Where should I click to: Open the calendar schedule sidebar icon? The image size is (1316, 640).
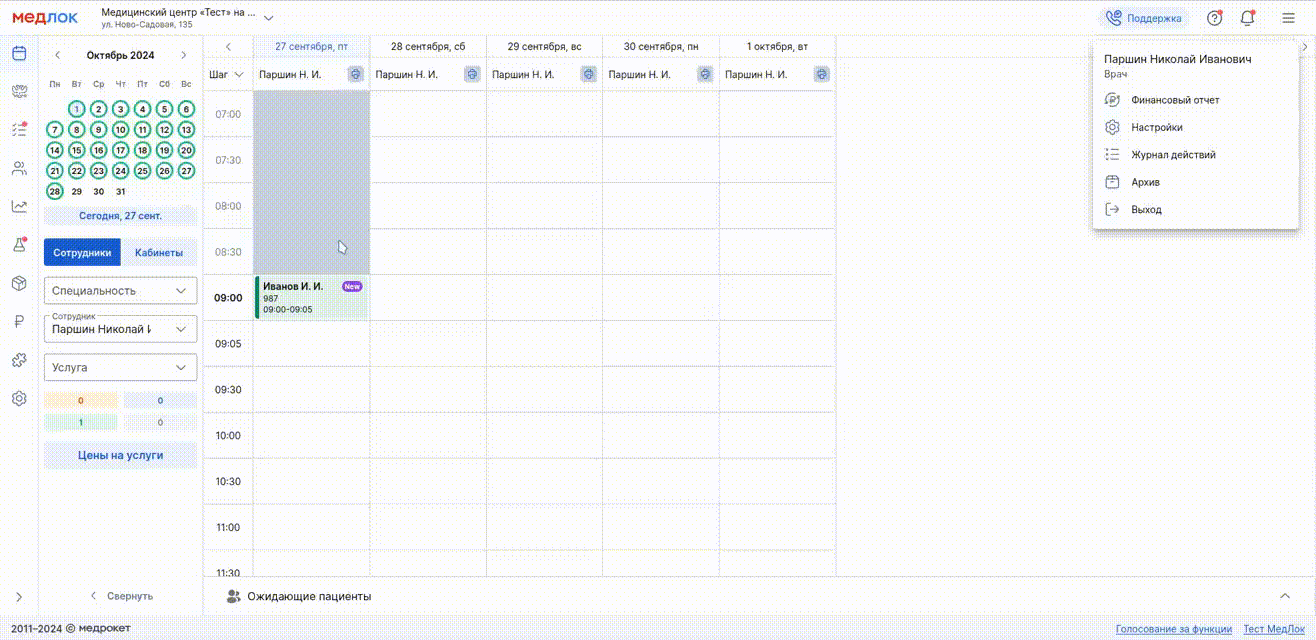(x=19, y=53)
